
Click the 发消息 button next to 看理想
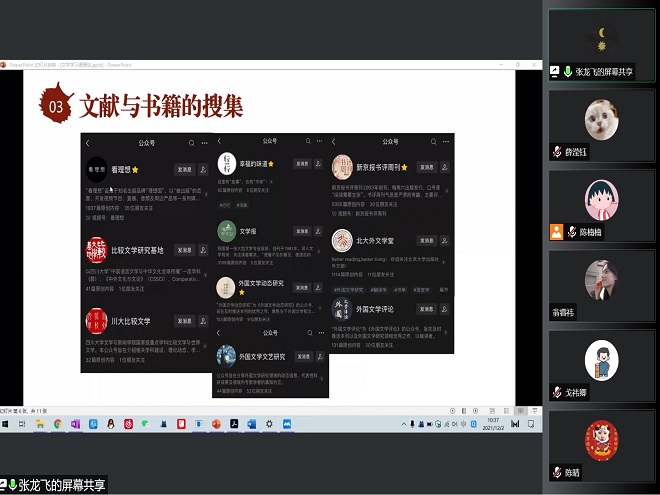[x=185, y=169]
